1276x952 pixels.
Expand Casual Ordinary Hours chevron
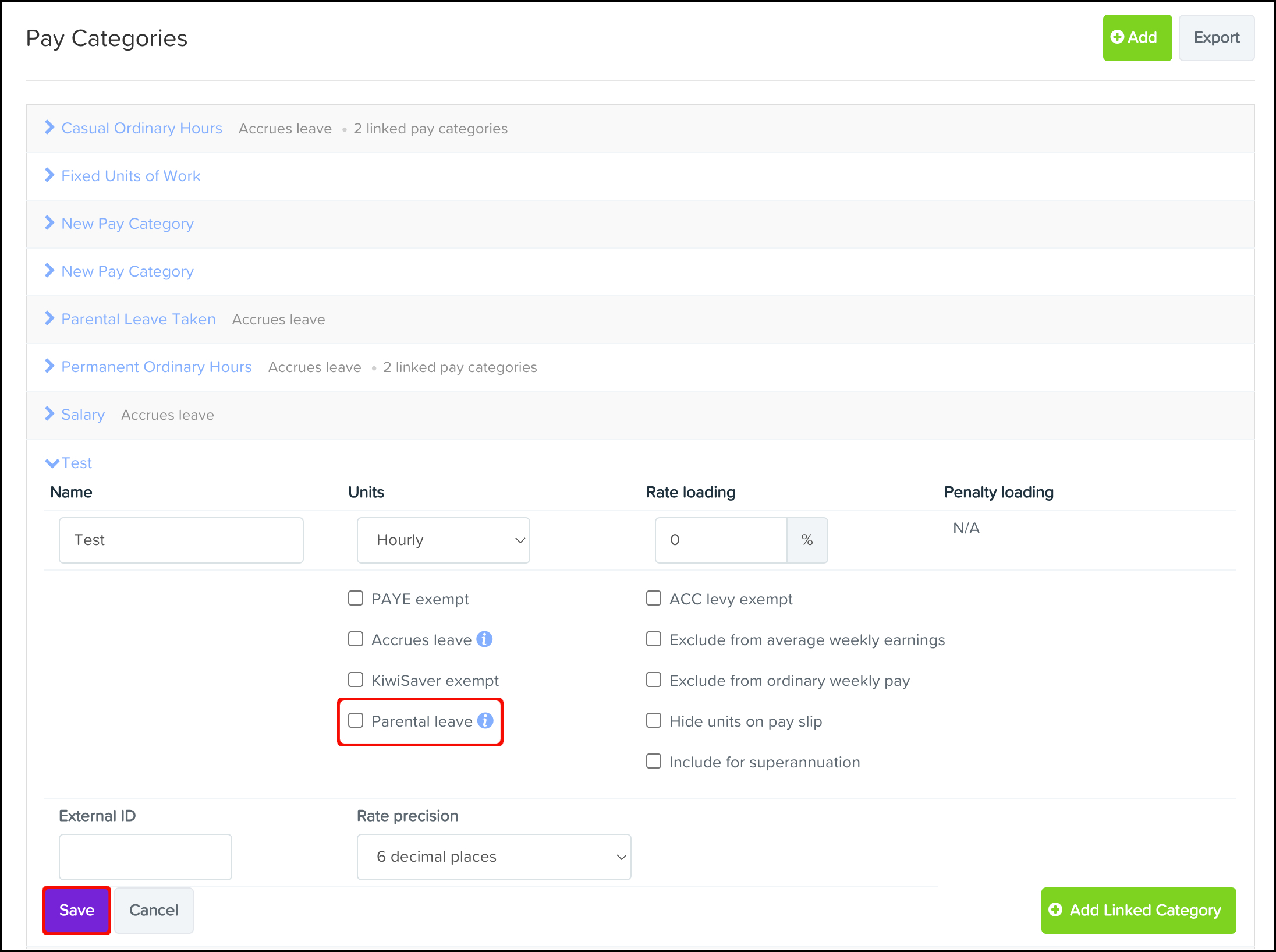[49, 128]
